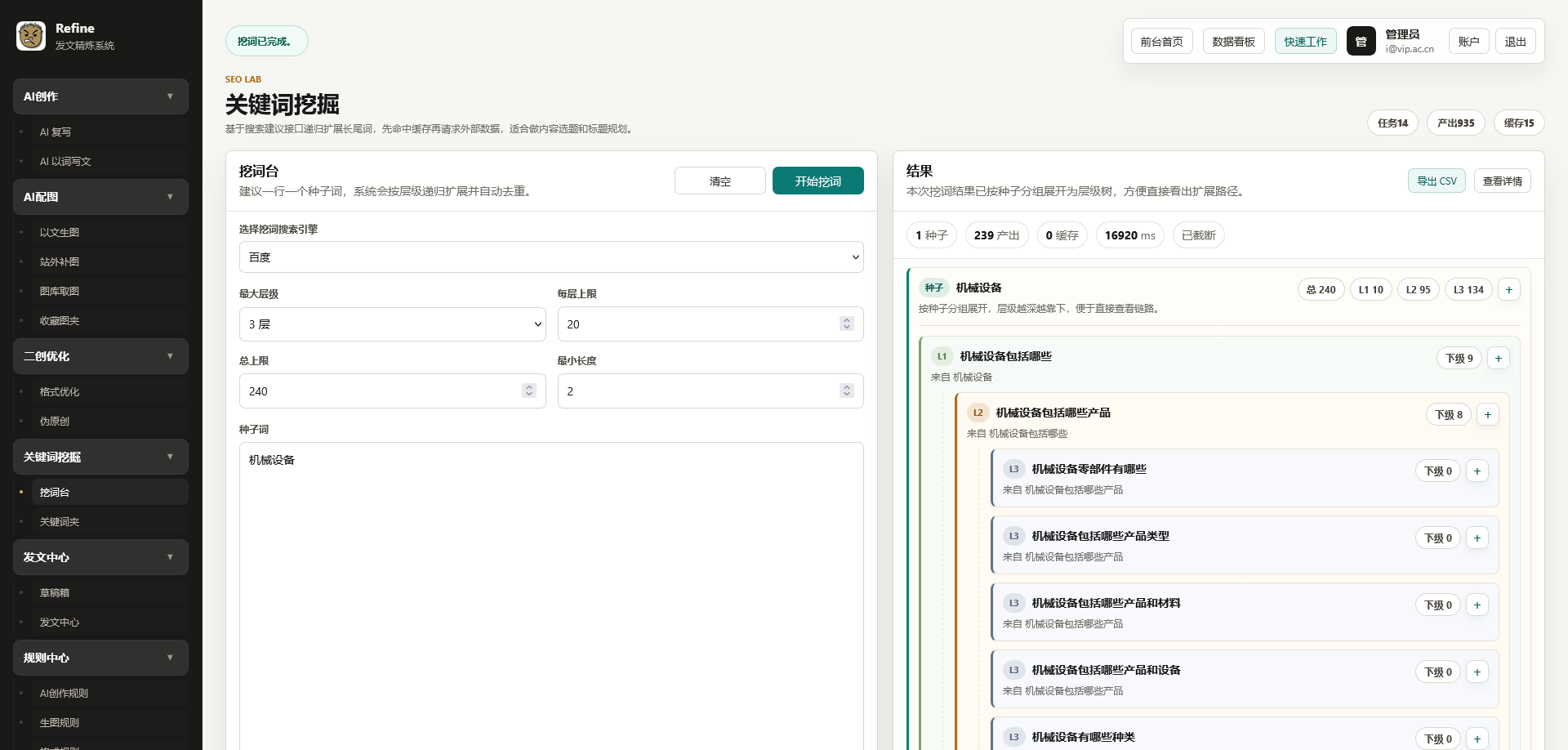
Task: Click the 每层上限 field showing 20
Action: 710,324
